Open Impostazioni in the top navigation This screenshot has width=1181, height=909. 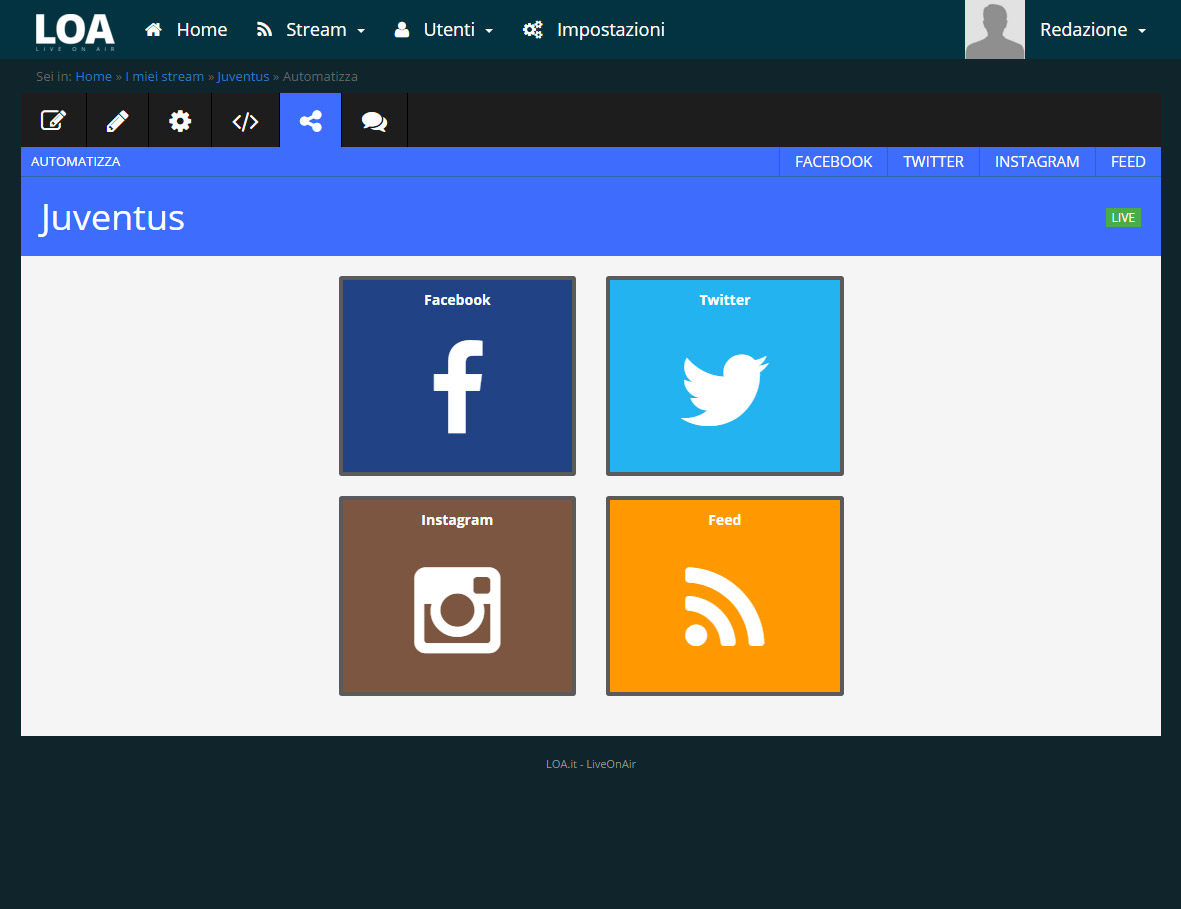594,29
